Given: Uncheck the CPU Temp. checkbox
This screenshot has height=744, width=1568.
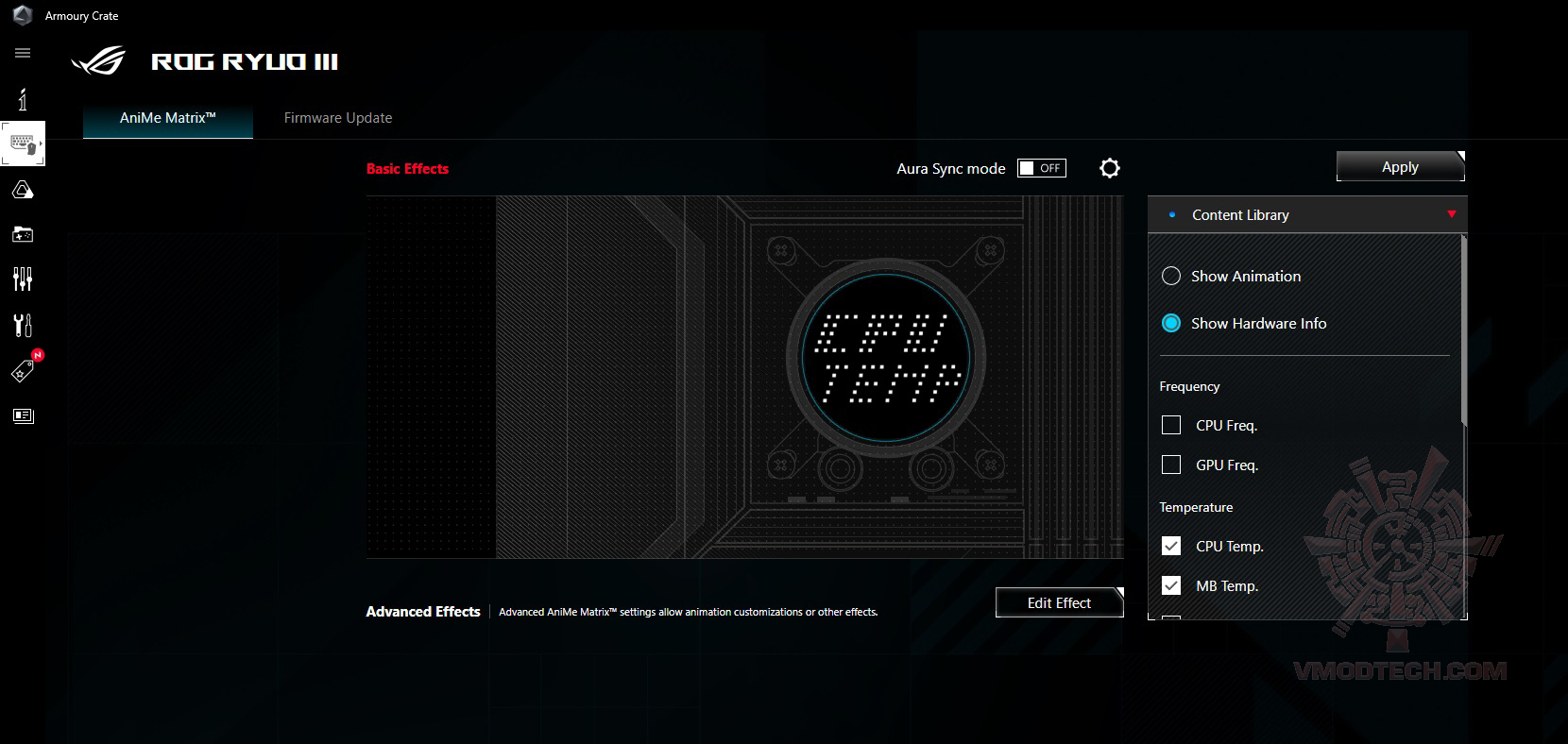Looking at the screenshot, I should pos(1171,546).
